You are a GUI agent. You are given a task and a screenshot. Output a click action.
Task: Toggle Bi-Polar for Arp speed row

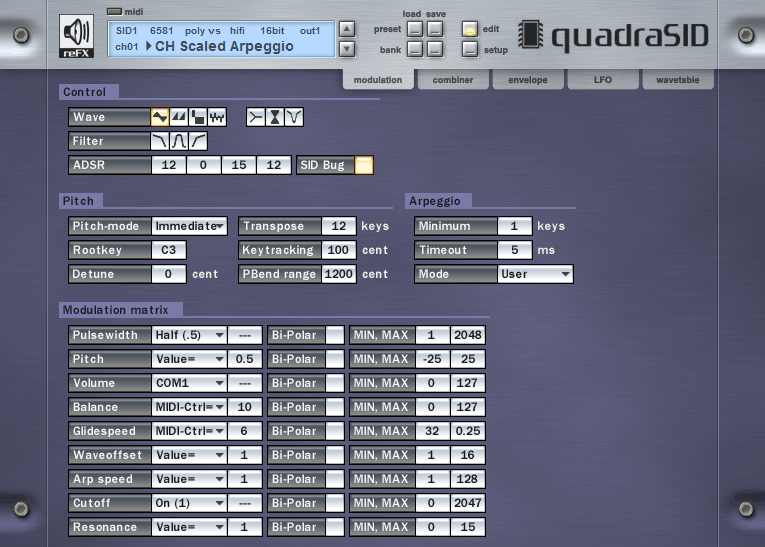[335, 479]
